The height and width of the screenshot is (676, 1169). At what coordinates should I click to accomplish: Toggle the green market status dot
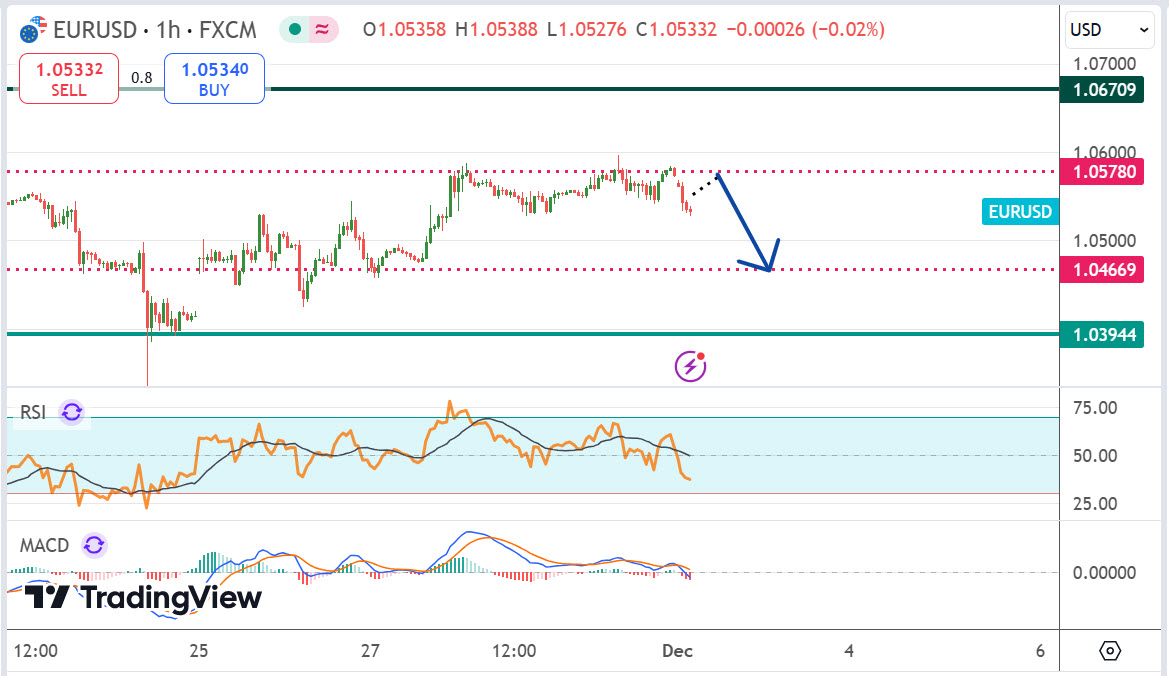coord(295,30)
